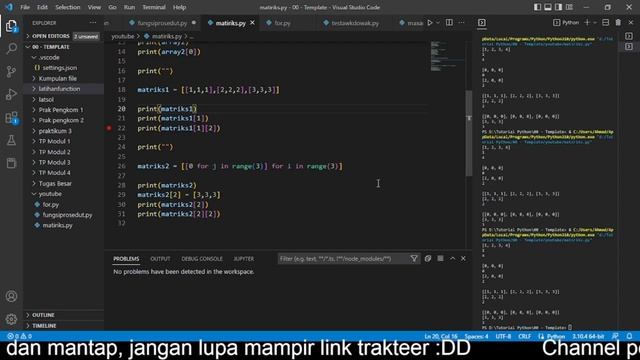Close the matriks.py editor tab
640x360 pixels.
point(252,23)
